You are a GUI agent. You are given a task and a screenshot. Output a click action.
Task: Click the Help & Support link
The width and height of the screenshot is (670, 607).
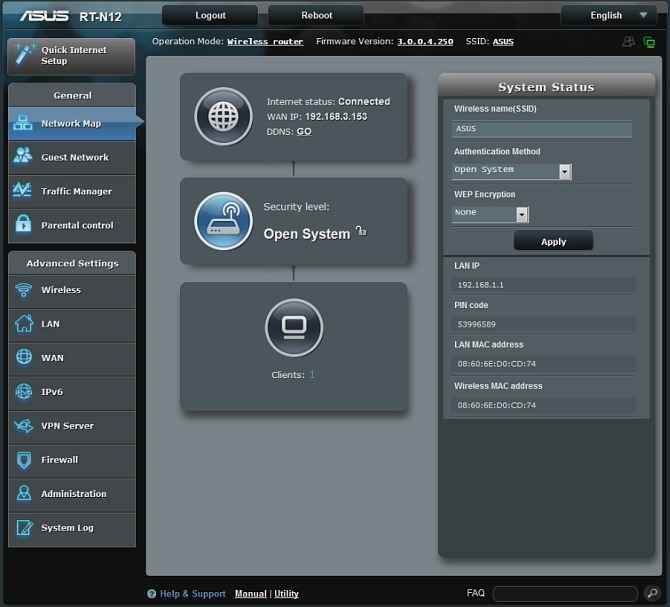click(x=192, y=594)
